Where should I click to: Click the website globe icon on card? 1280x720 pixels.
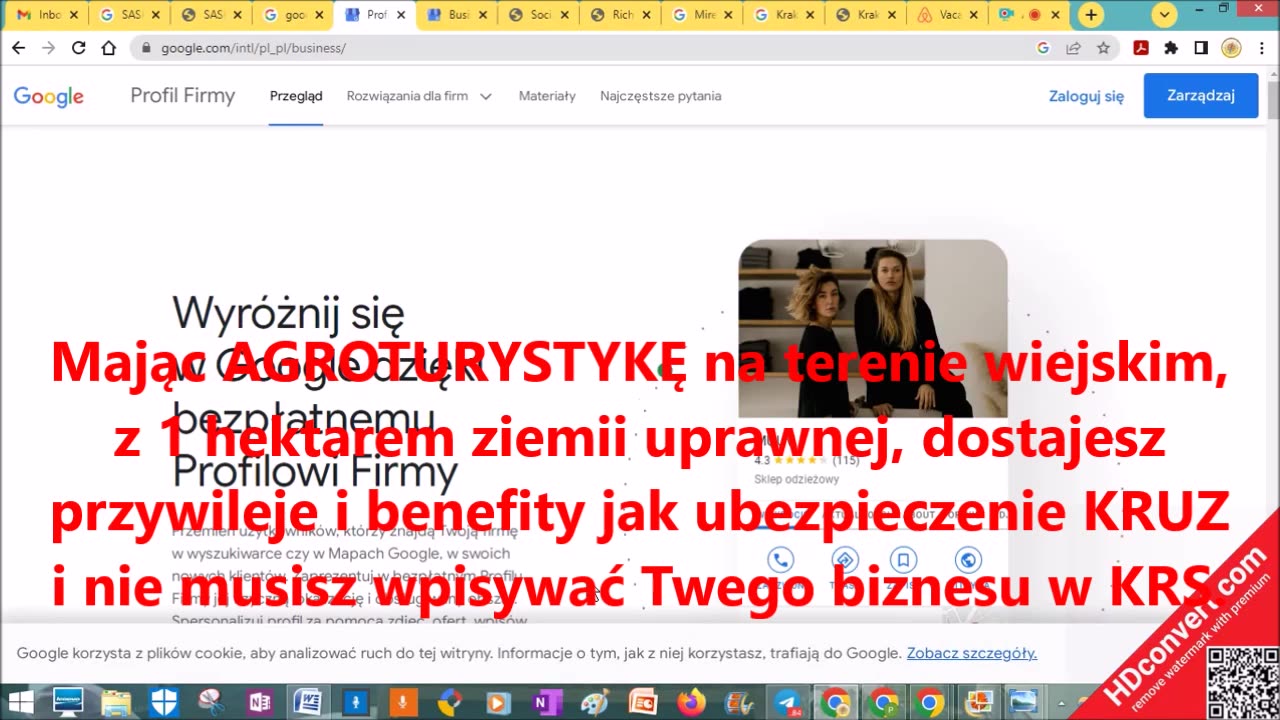point(967,560)
